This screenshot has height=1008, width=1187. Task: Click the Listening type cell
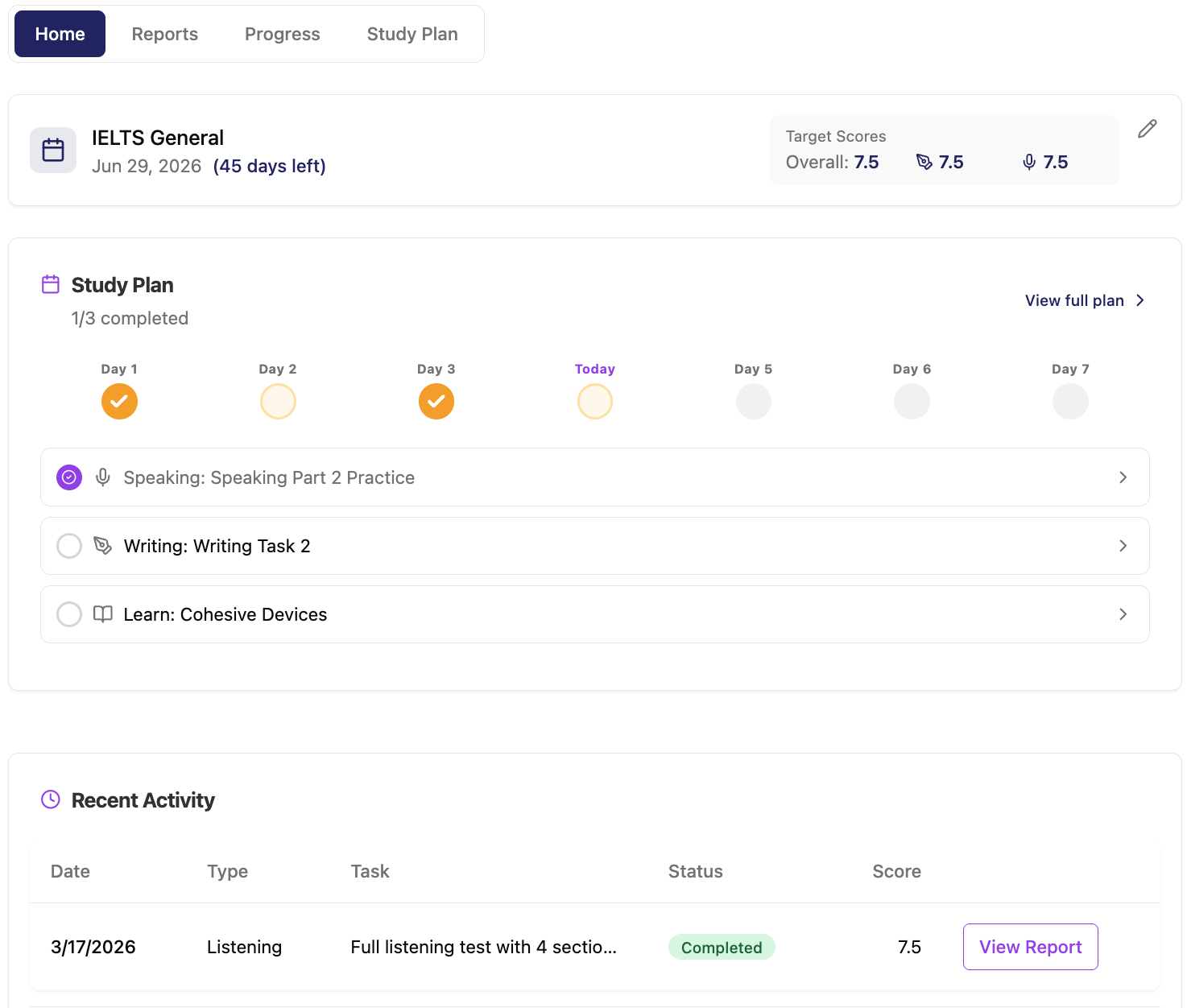tap(244, 947)
